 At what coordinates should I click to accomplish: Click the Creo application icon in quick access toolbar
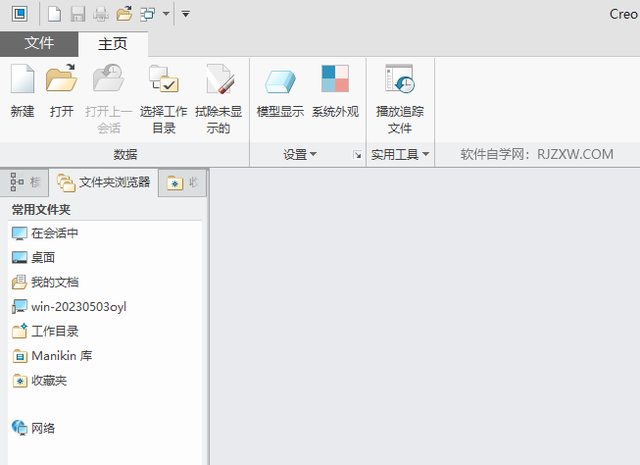(20, 14)
